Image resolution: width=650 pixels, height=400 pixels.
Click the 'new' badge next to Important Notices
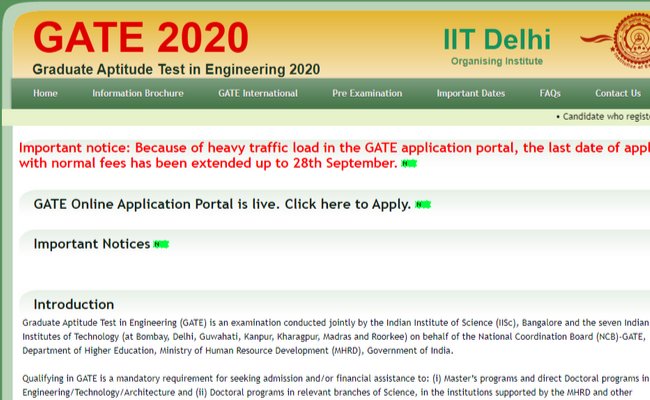(x=161, y=245)
